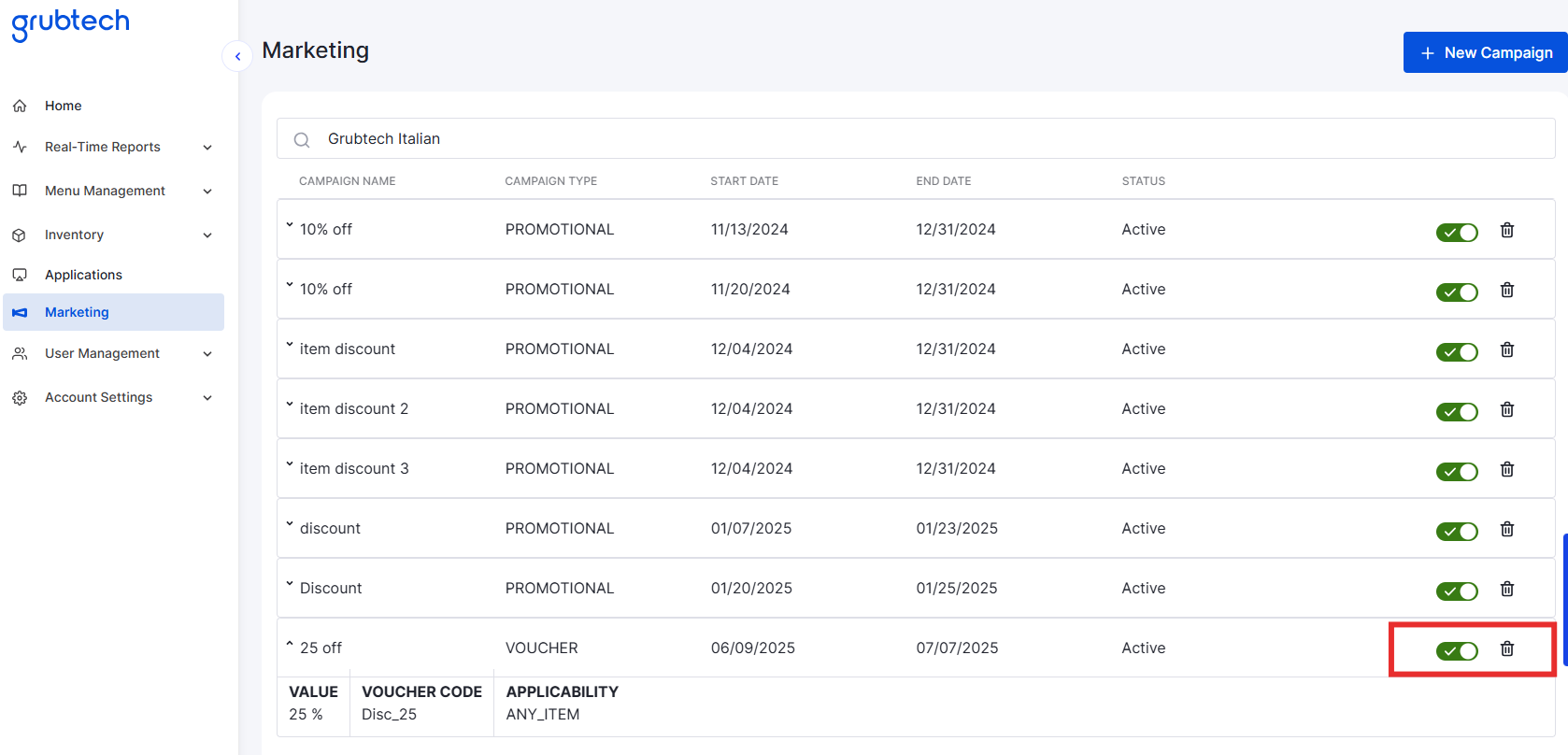The image size is (1568, 755).
Task: Click the STATUS column header
Action: tap(1144, 181)
